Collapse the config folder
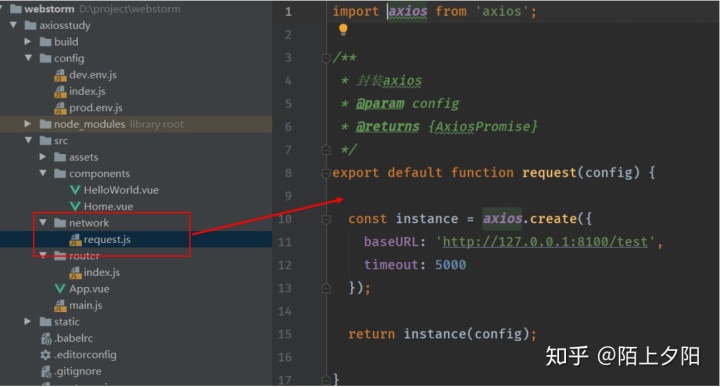Image resolution: width=720 pixels, height=387 pixels. pyautogui.click(x=28, y=58)
